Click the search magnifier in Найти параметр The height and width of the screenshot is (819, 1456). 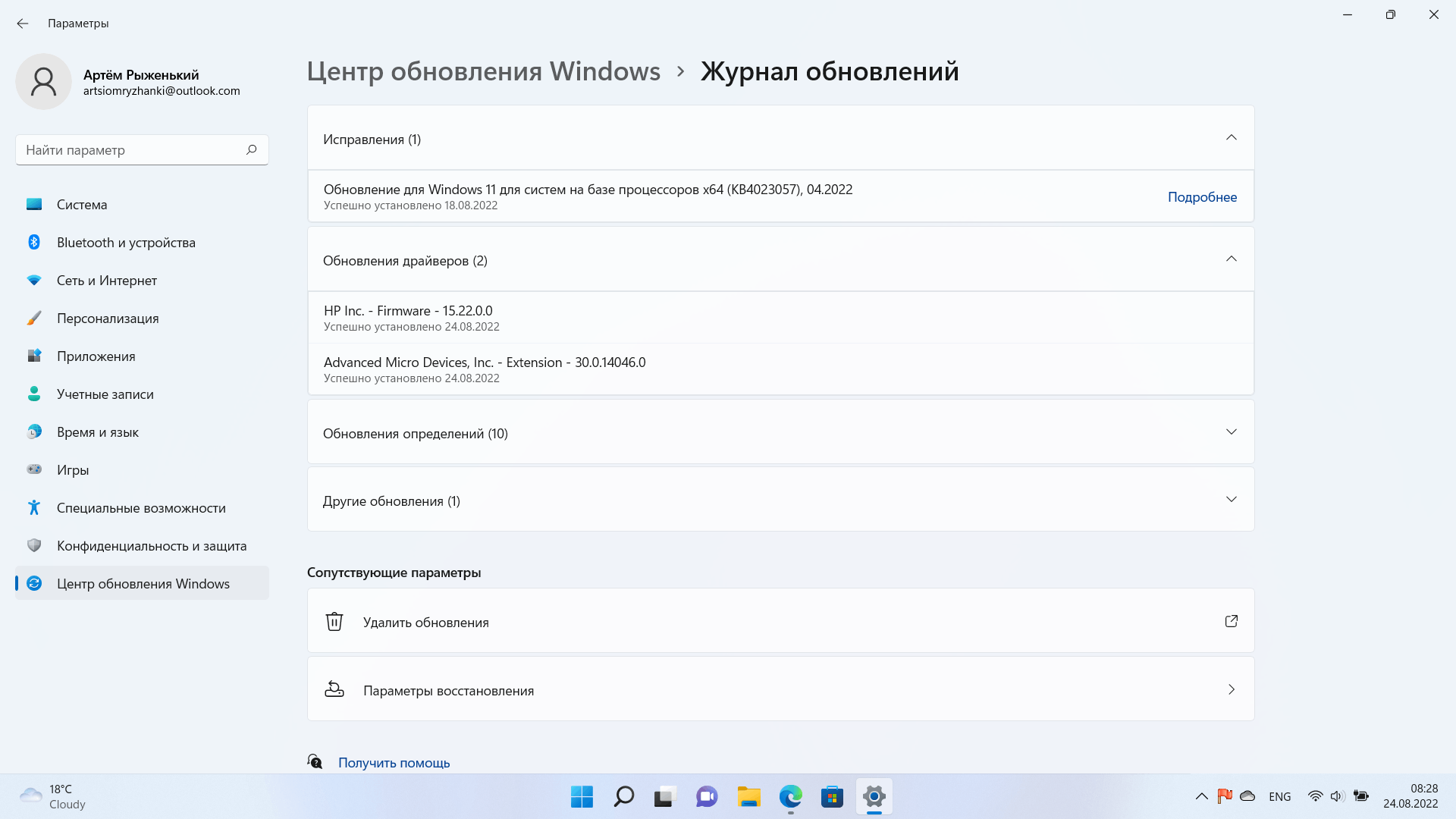pyautogui.click(x=251, y=149)
